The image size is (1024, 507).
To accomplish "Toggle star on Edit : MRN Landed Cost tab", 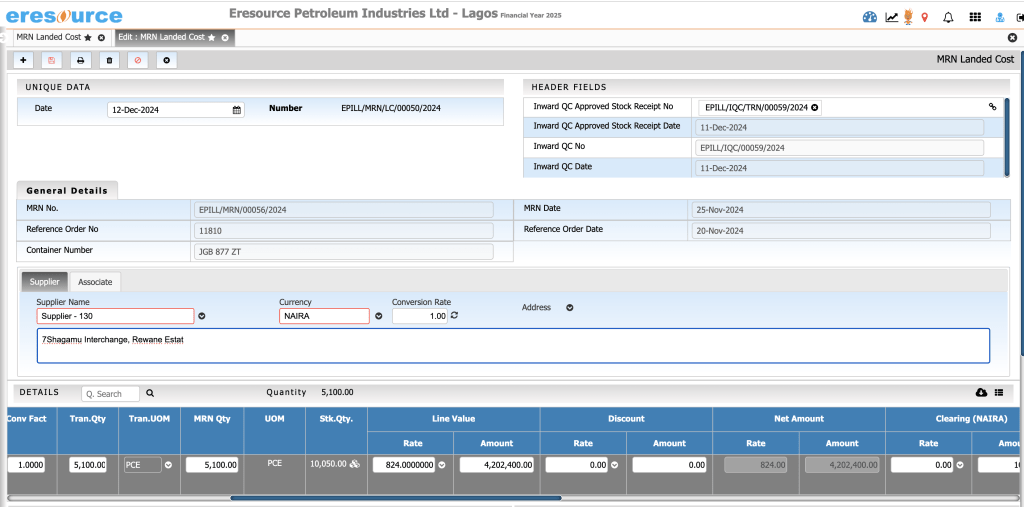I will [213, 37].
